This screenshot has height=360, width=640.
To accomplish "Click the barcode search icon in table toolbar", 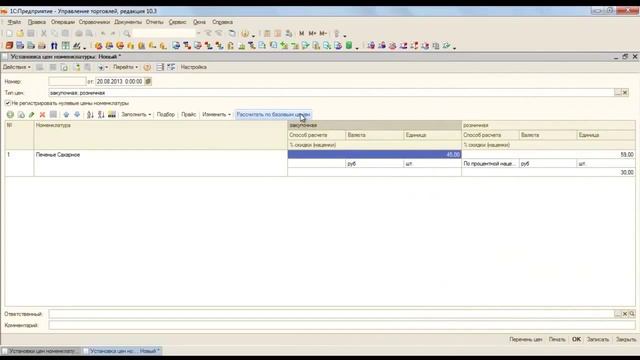I will click(x=112, y=115).
